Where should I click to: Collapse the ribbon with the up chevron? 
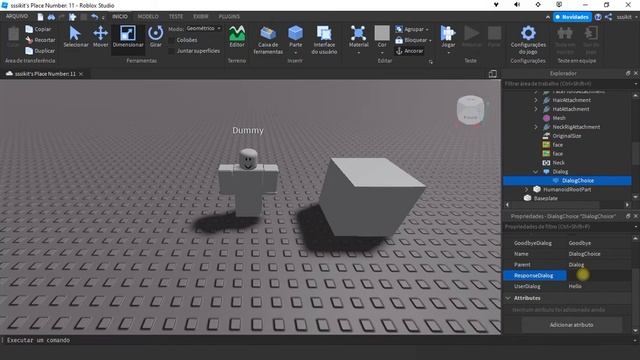[548, 17]
